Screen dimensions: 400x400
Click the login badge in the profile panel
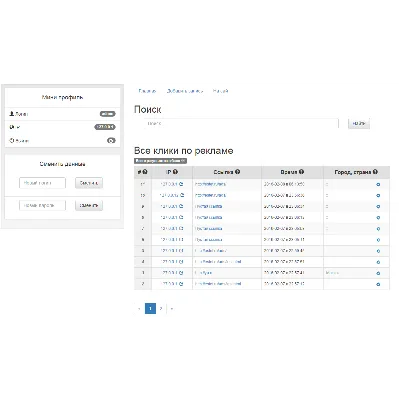tap(107, 114)
